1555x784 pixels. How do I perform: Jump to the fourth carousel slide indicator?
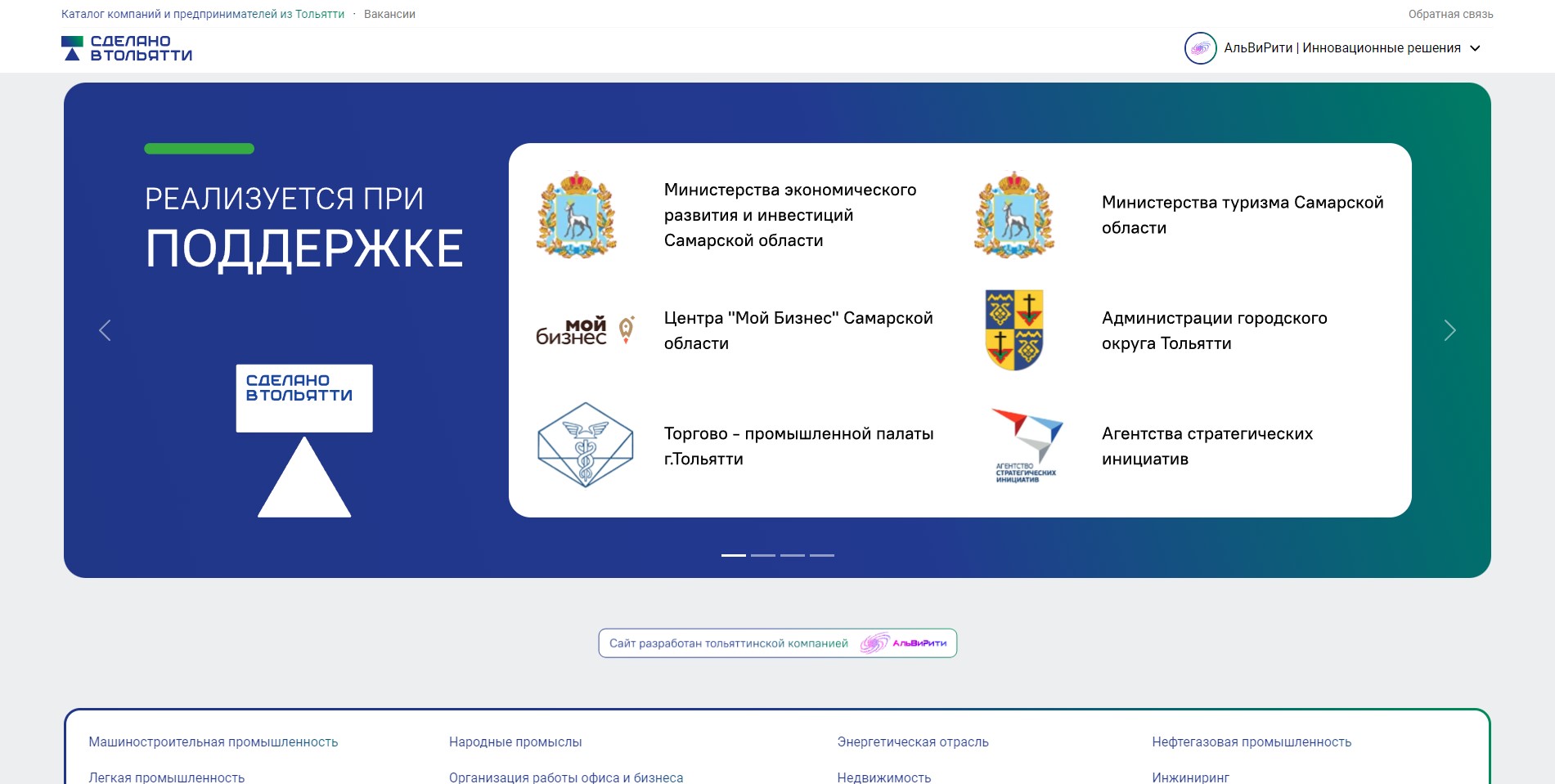821,555
